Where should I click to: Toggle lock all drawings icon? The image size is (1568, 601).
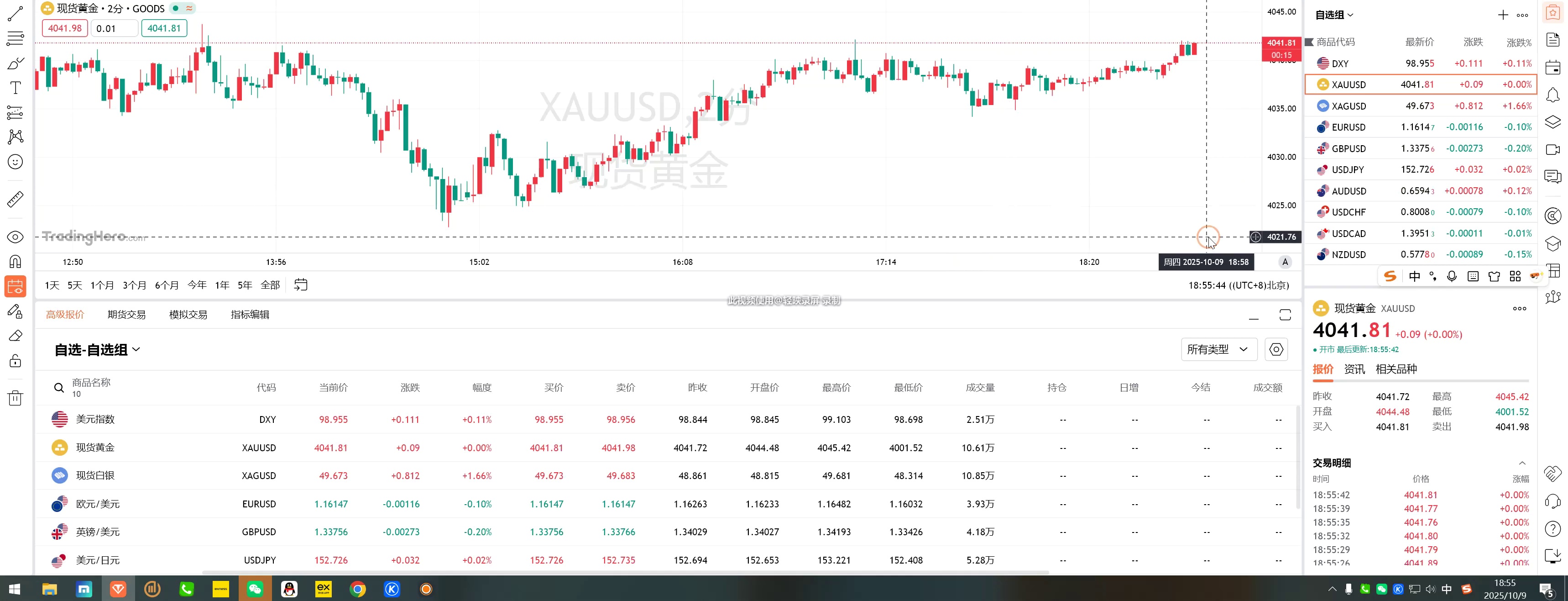pyautogui.click(x=15, y=360)
